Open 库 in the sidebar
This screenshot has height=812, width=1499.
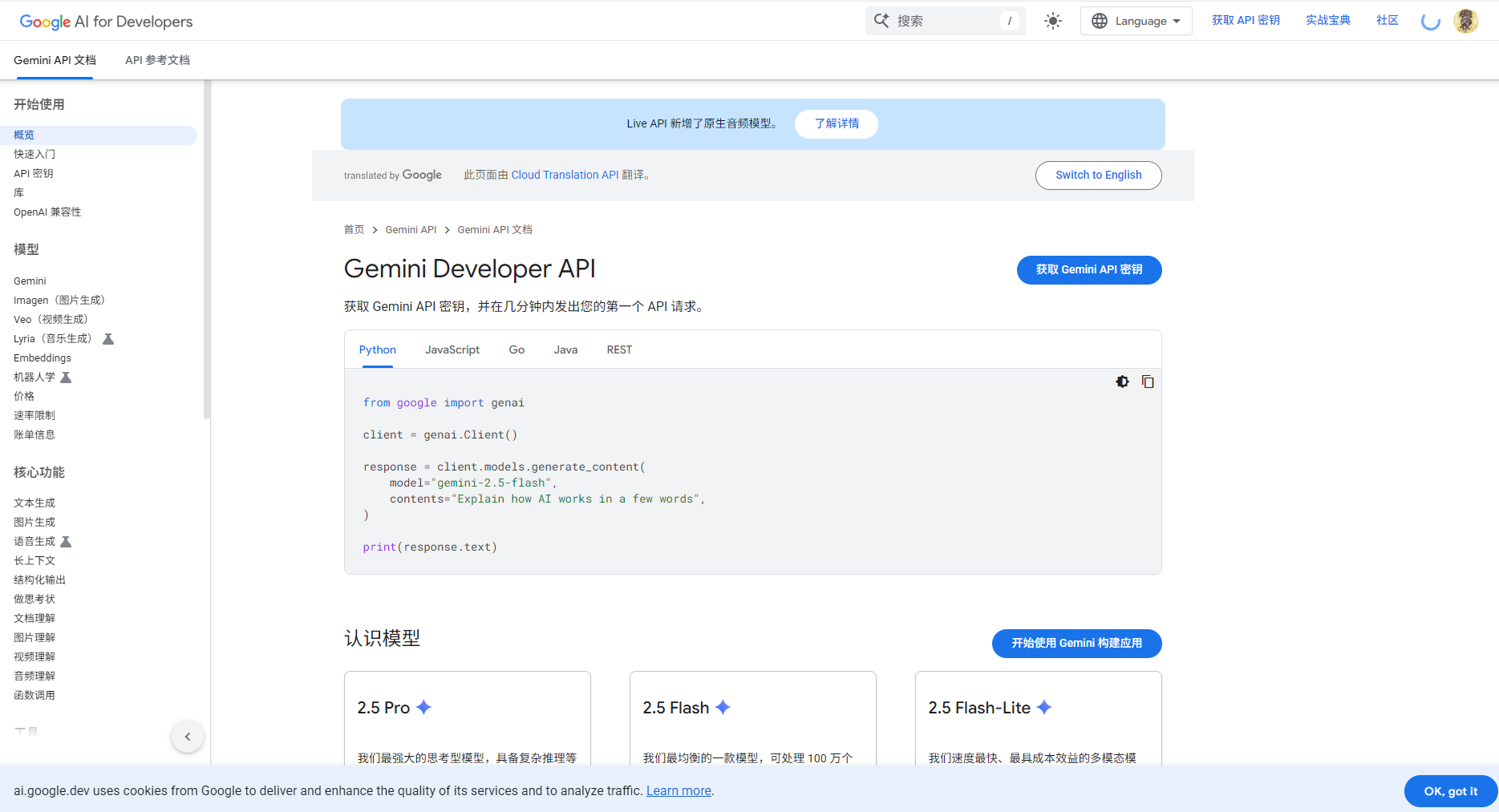pyautogui.click(x=18, y=193)
